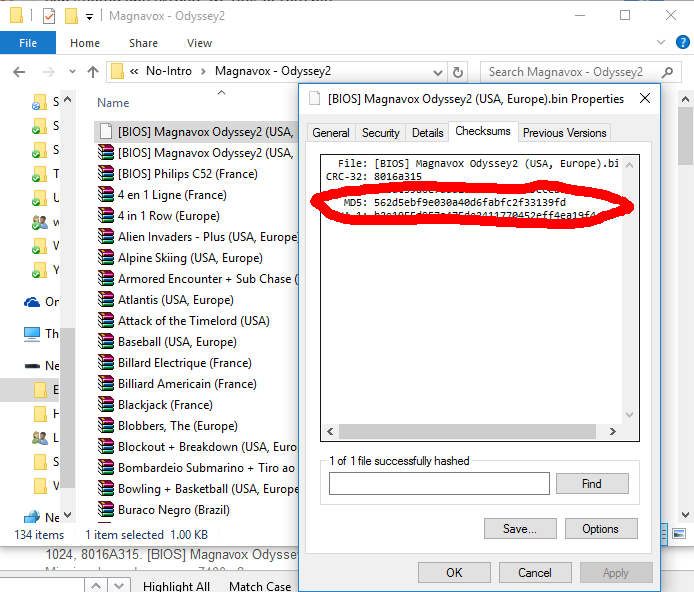Click browser Match Case option
The height and width of the screenshot is (592, 694).
pyautogui.click(x=260, y=586)
